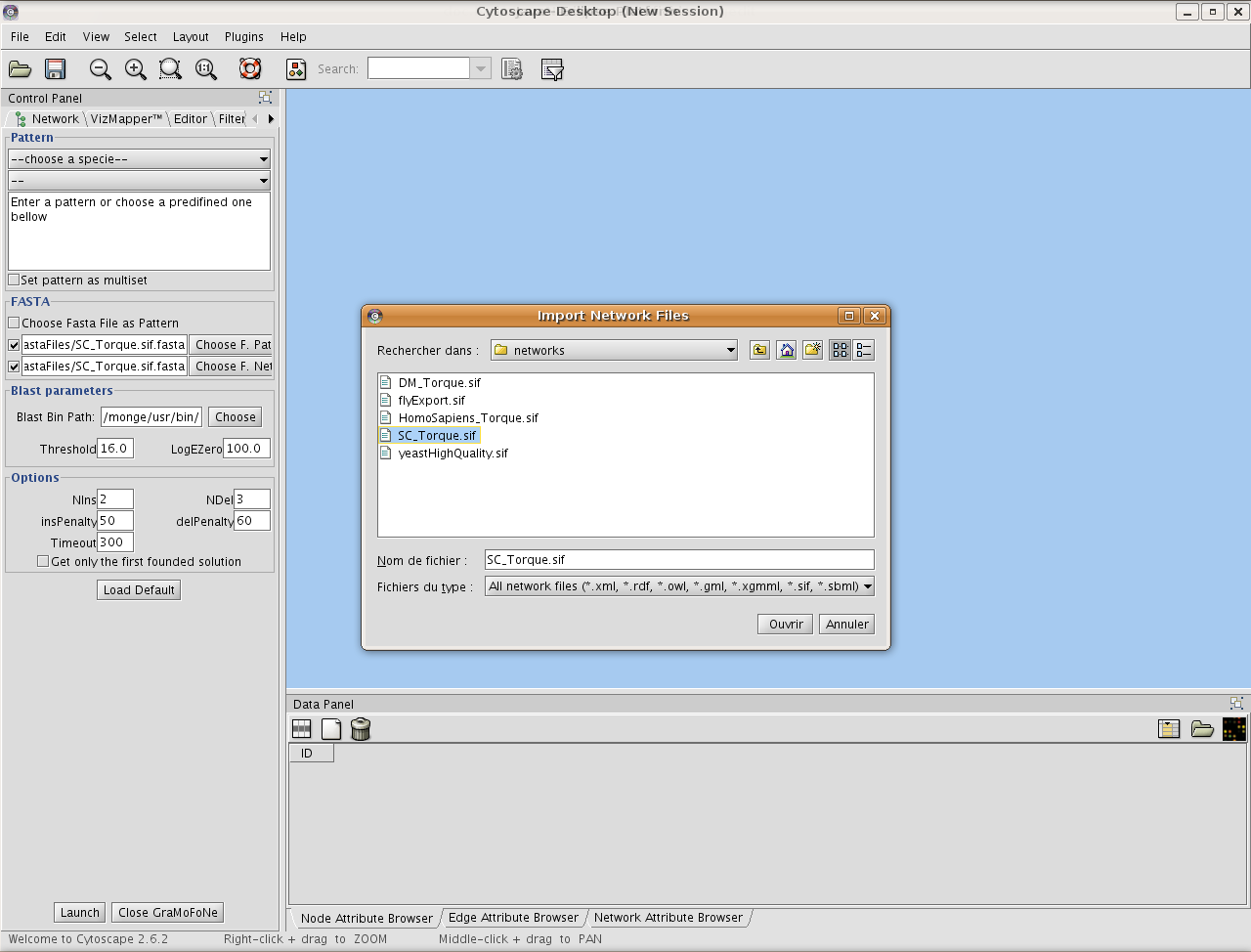
Task: Click the Annuler button
Action: coord(846,624)
